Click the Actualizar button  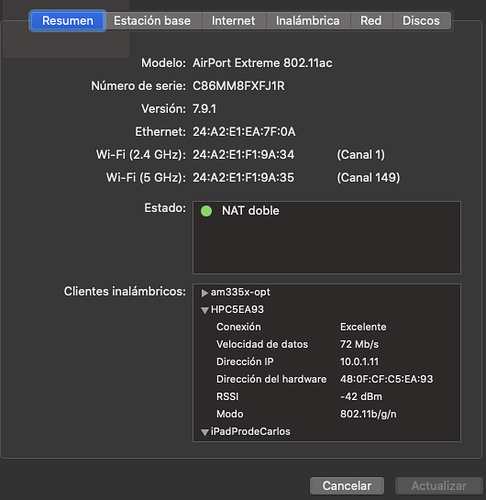click(439, 486)
